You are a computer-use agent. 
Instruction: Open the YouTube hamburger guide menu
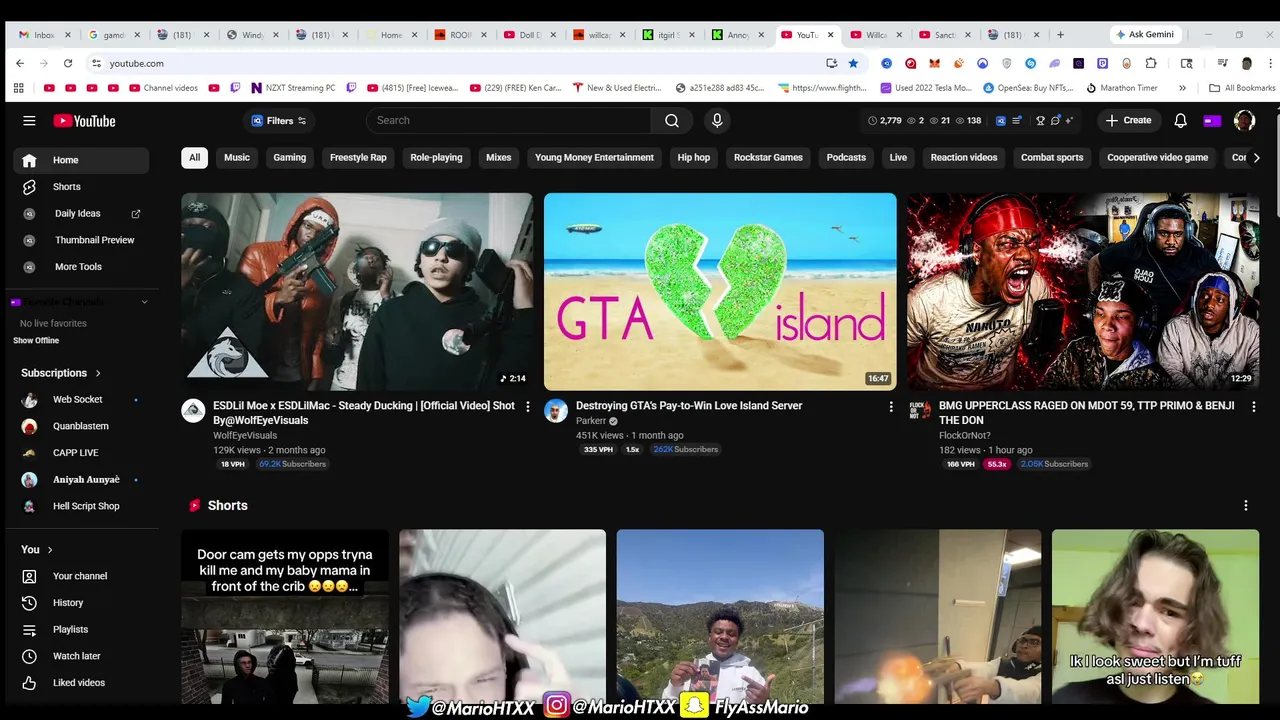pos(29,121)
